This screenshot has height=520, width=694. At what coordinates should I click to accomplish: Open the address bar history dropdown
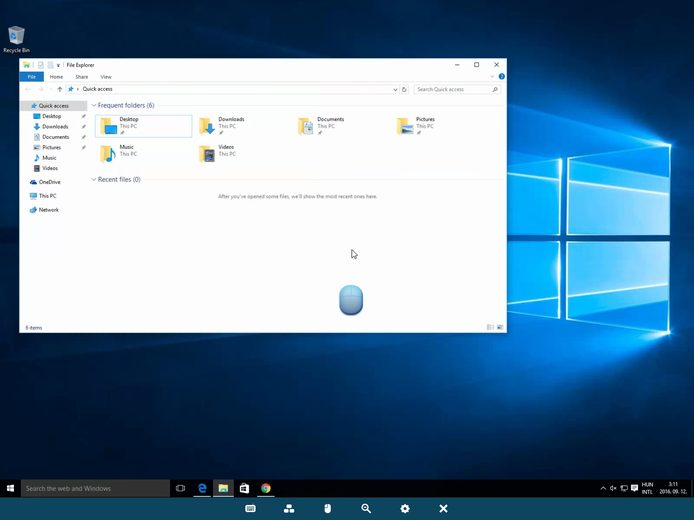[395, 89]
